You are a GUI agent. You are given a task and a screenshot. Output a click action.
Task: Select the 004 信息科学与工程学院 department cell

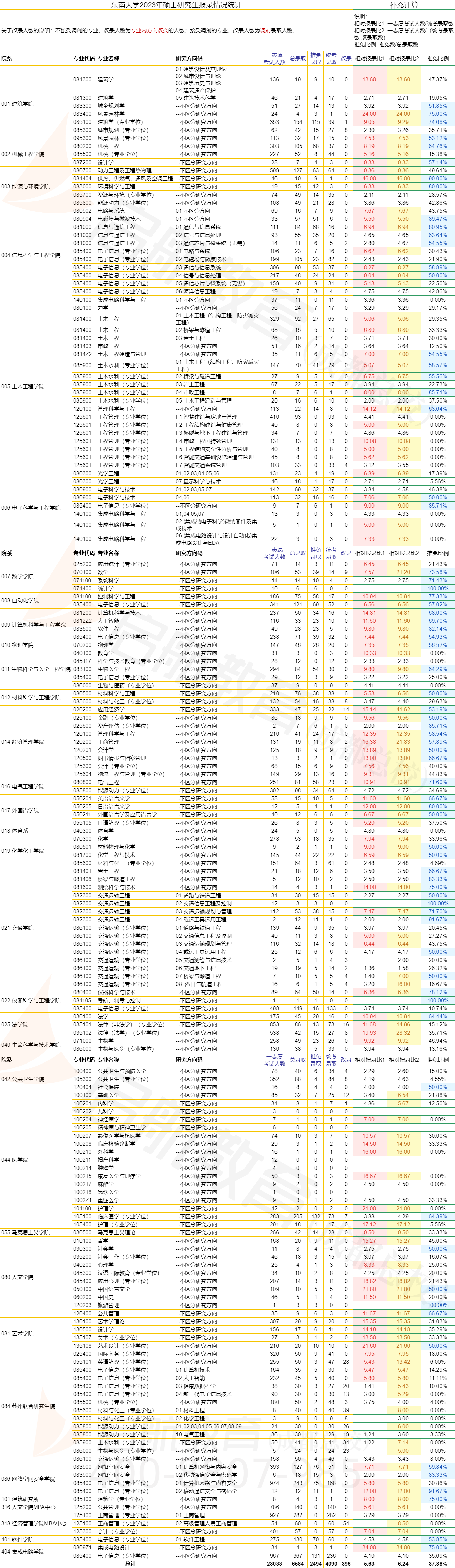click(x=31, y=255)
